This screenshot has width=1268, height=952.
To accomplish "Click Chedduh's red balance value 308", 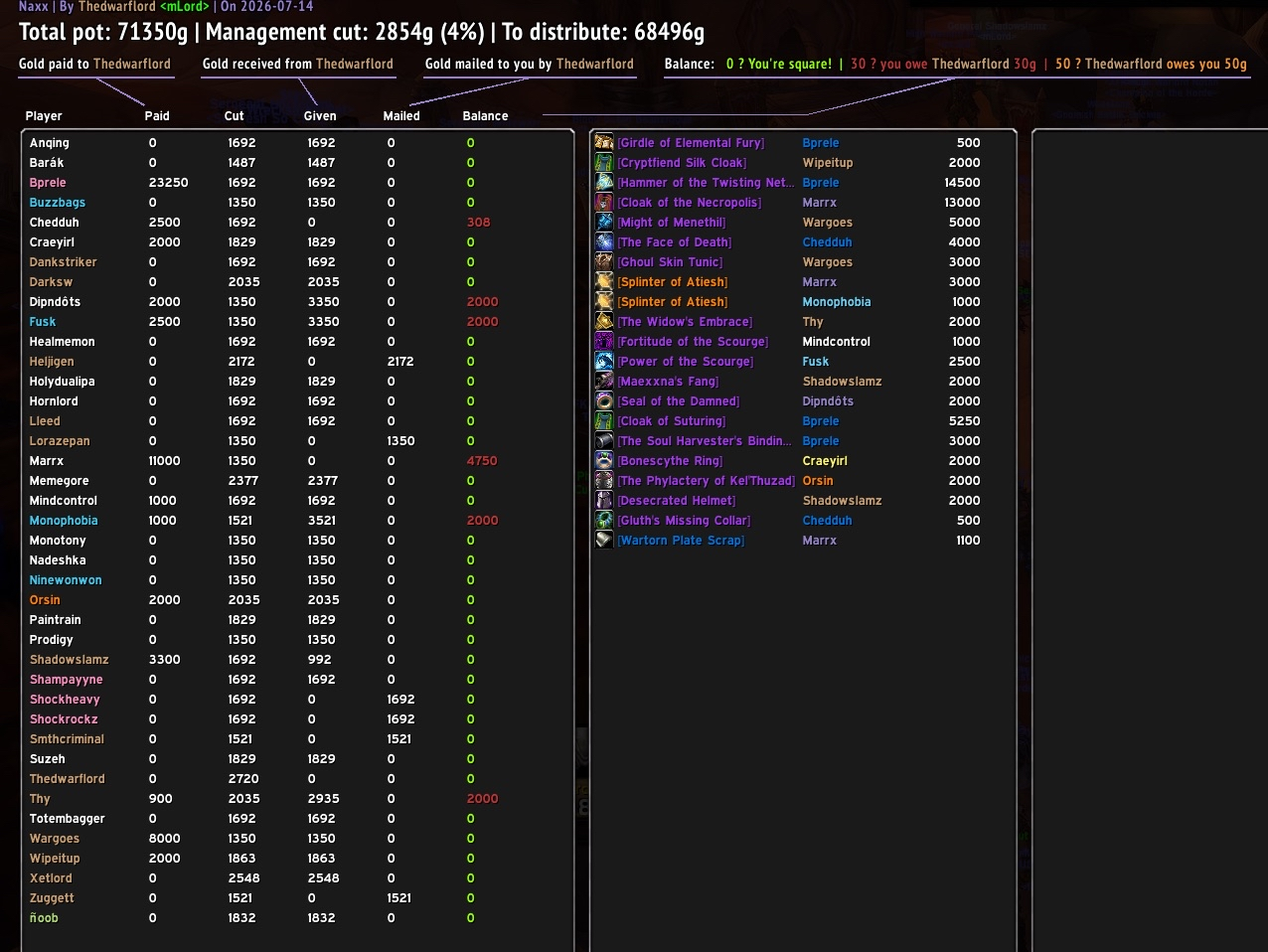I will 479,223.
